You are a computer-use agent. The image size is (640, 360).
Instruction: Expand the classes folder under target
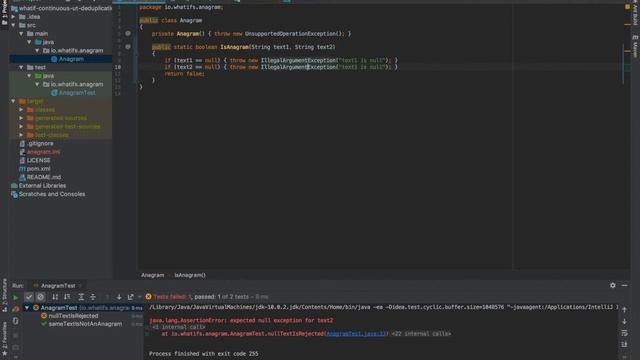[x=21, y=109]
